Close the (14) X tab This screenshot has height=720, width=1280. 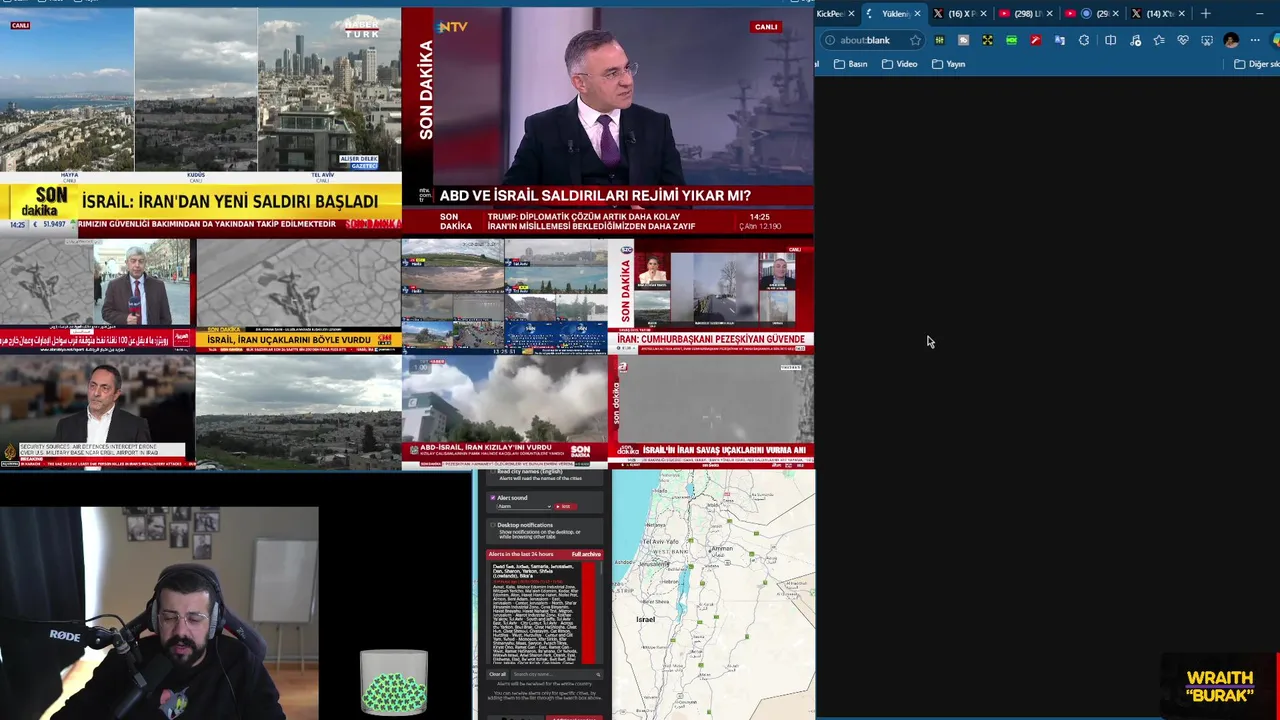[x=1182, y=13]
